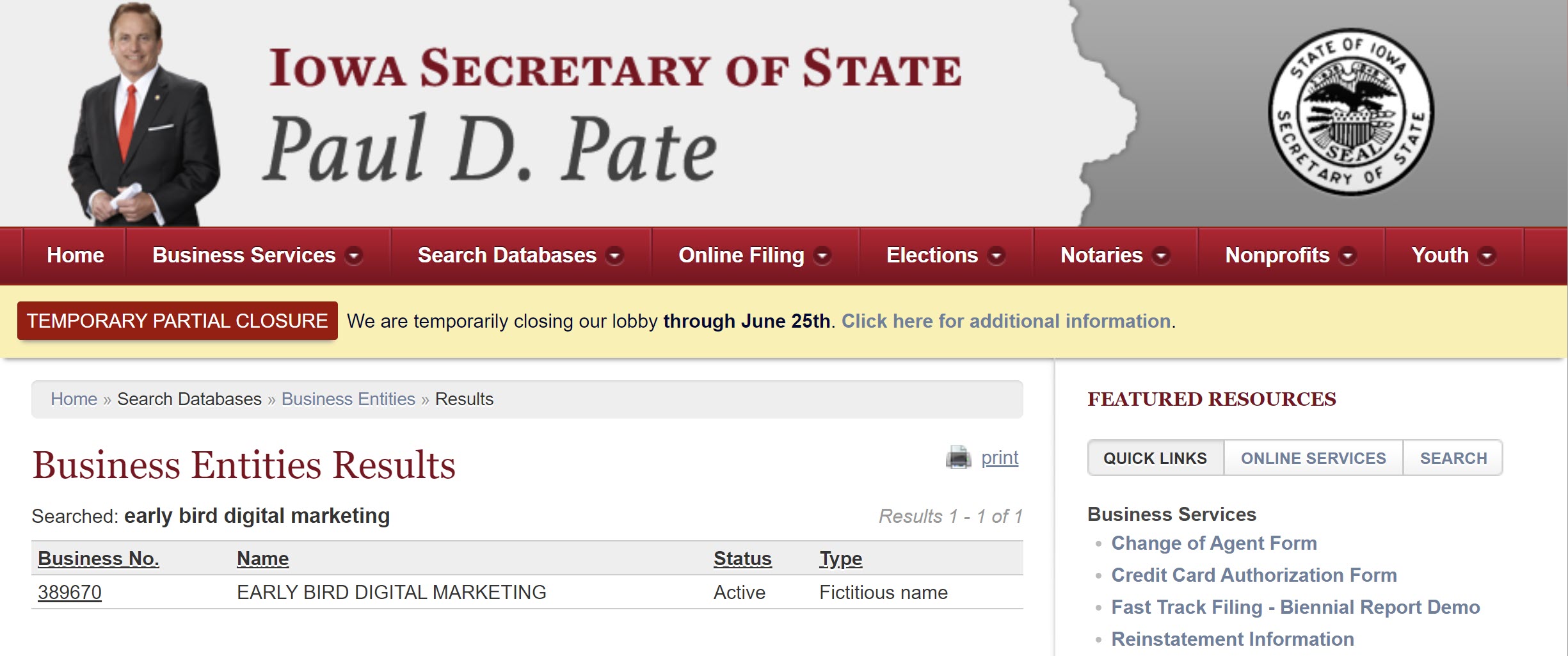Open business number 389670 record
The image size is (1568, 656).
pos(70,593)
